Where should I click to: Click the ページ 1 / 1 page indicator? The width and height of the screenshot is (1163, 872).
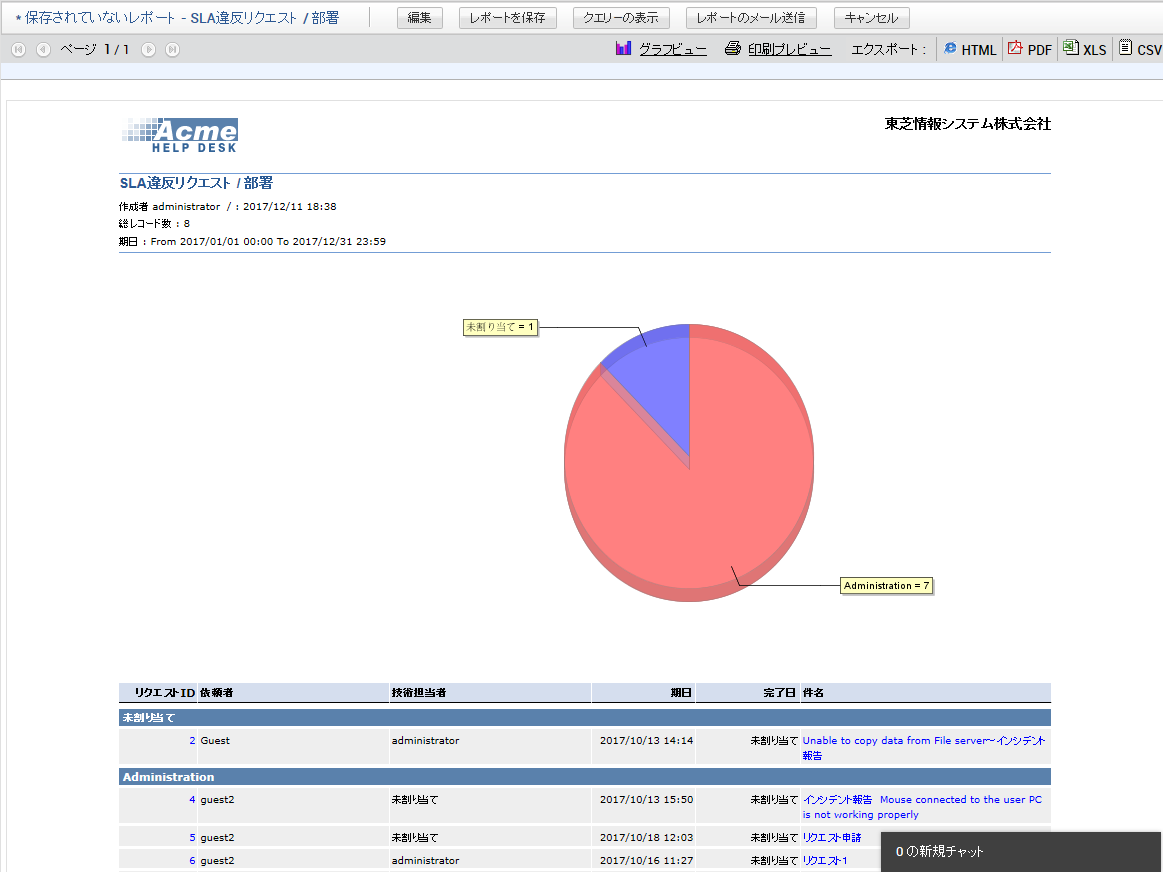pos(94,50)
